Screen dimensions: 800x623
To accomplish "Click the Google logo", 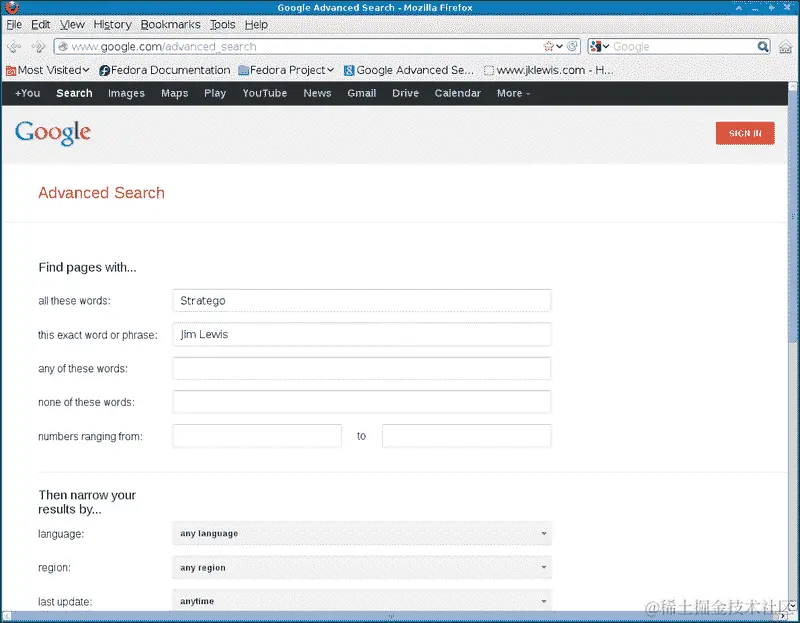I will [53, 133].
